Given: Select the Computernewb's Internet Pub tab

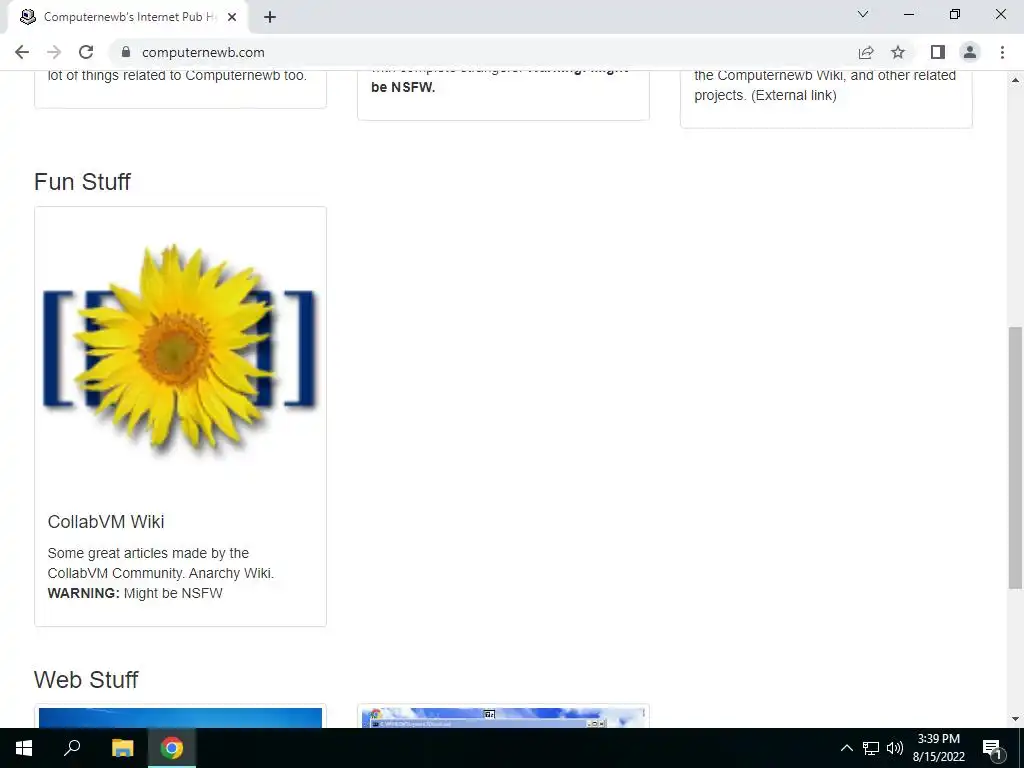Looking at the screenshot, I should pyautogui.click(x=127, y=17).
